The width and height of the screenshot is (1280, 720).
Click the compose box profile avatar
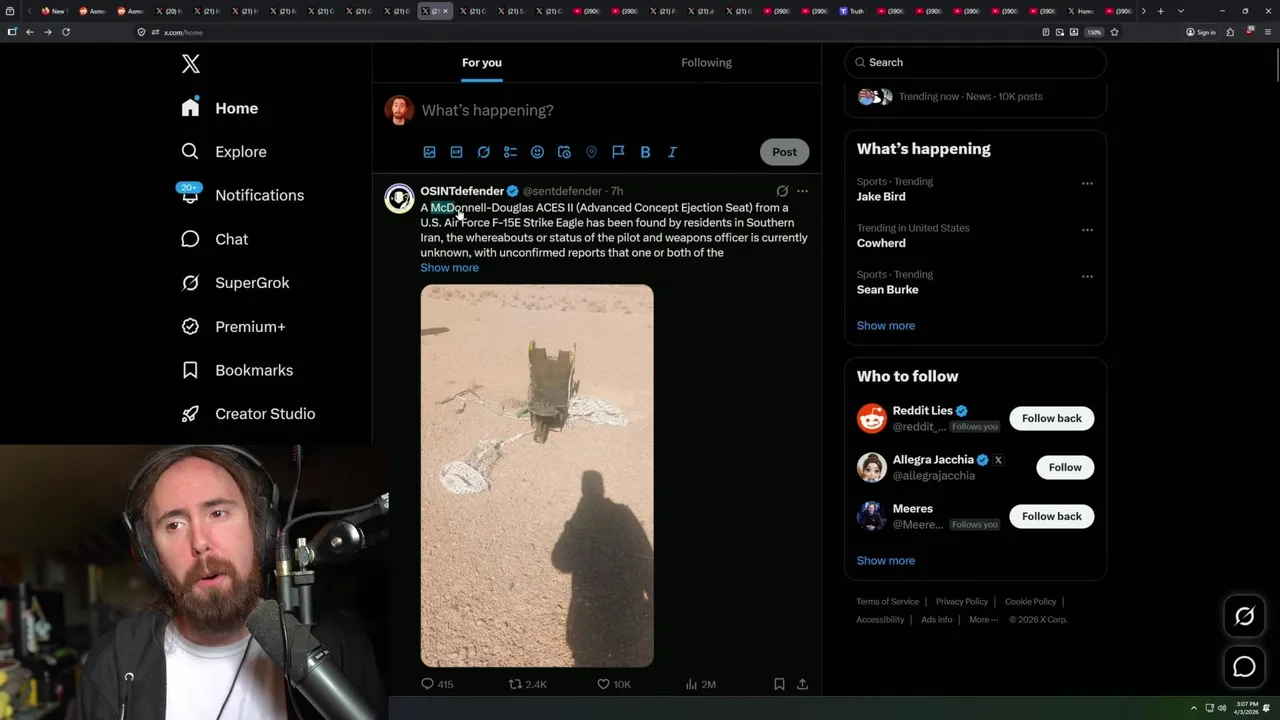pos(399,110)
